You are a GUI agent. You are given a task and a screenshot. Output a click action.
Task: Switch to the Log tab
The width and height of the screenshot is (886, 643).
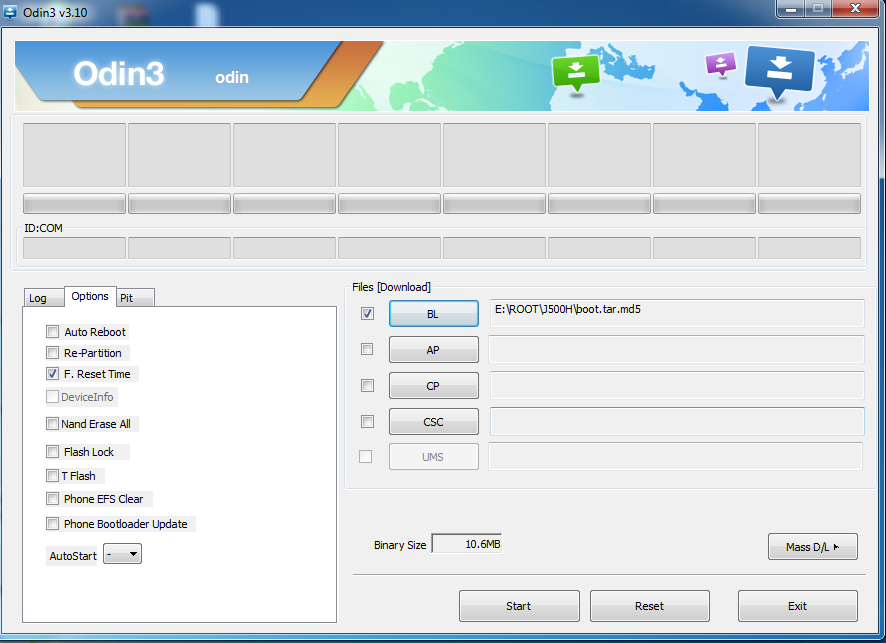(x=43, y=298)
